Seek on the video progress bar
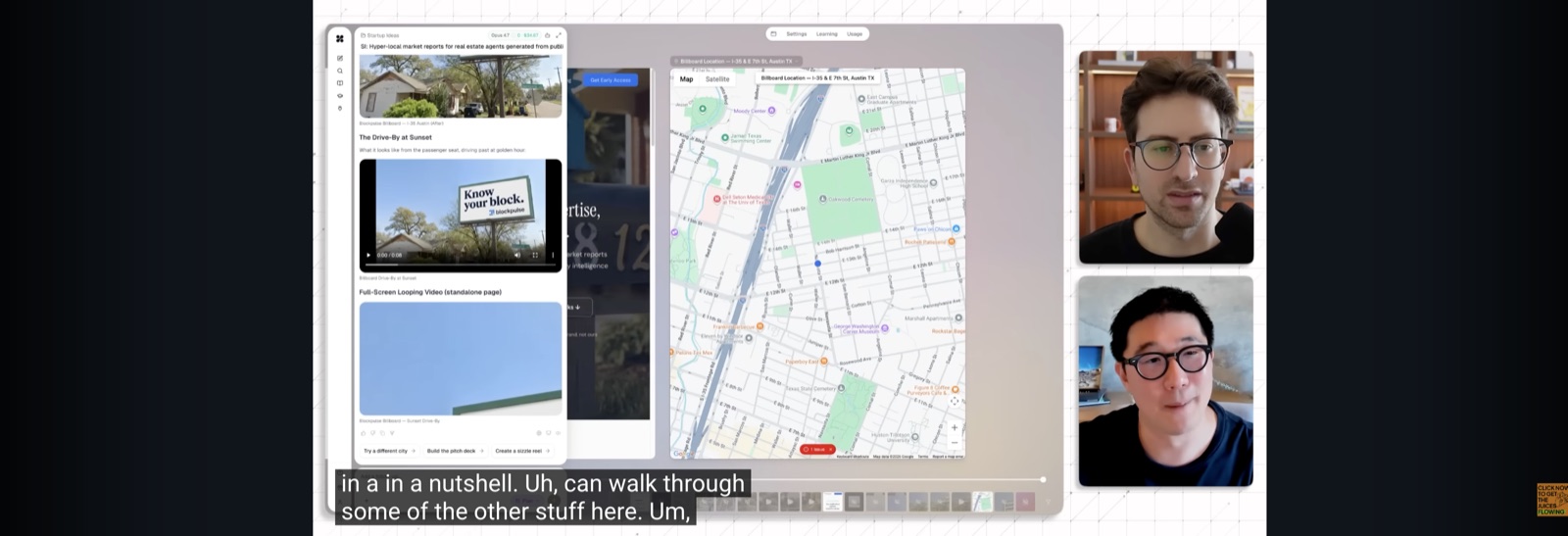This screenshot has height=536, width=1568. coord(461,265)
